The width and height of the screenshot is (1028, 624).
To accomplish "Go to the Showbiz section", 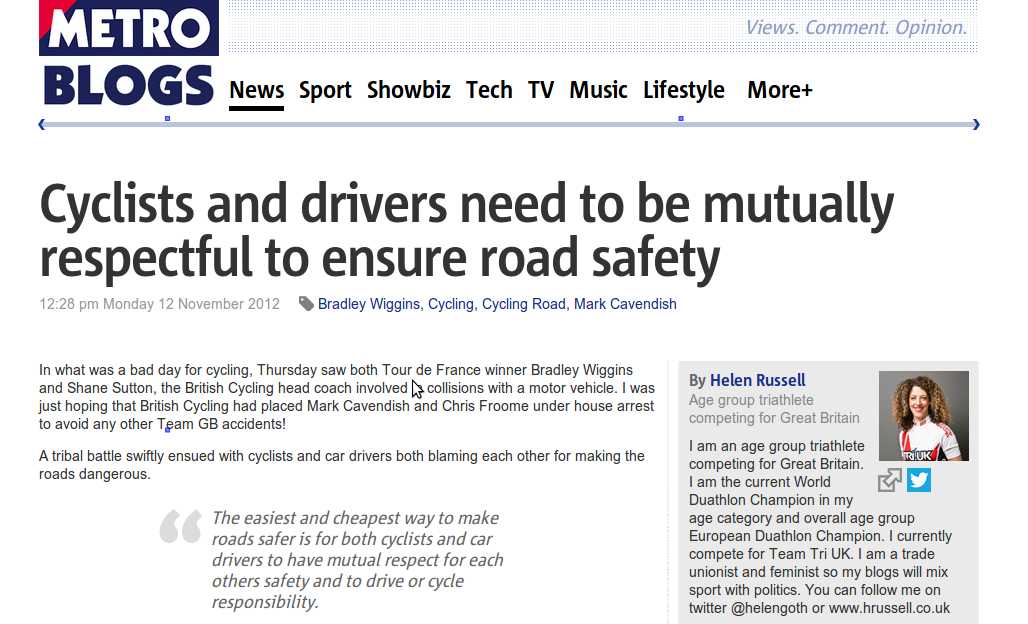I will coord(408,90).
